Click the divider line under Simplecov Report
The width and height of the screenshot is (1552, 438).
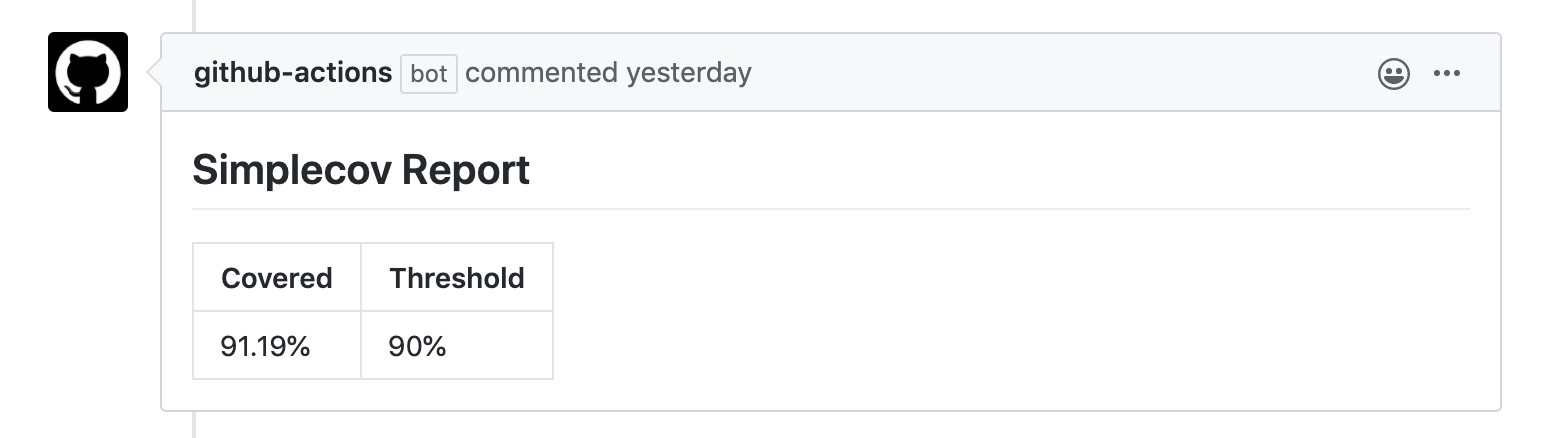[830, 209]
